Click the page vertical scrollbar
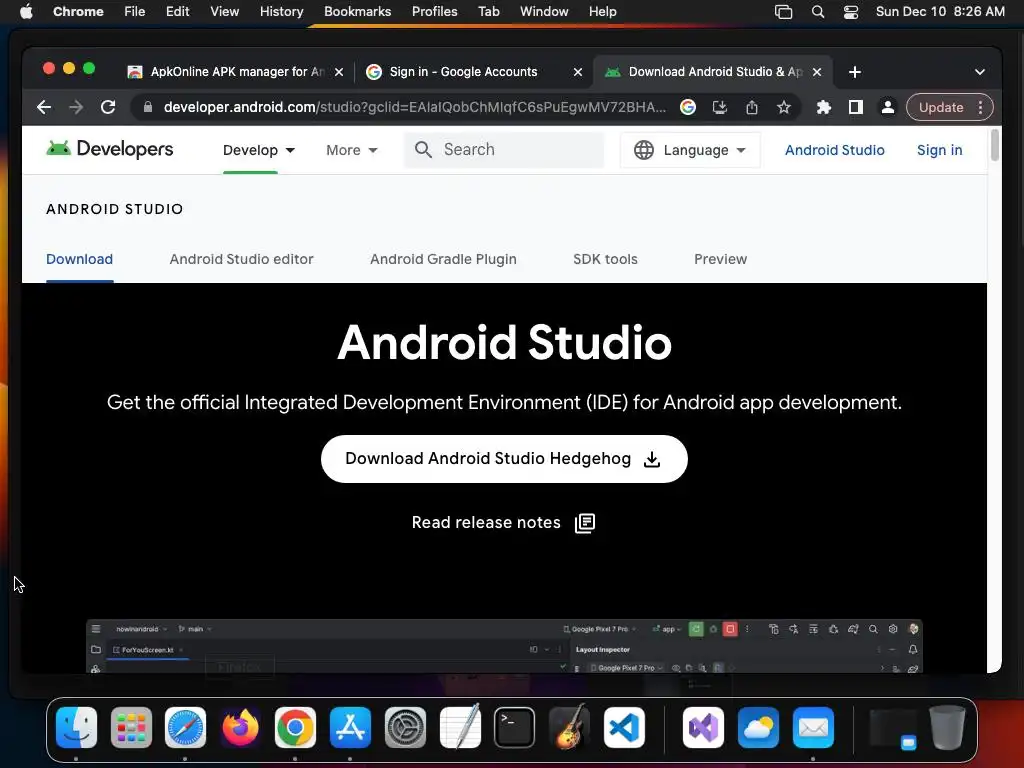1024x768 pixels. click(994, 145)
